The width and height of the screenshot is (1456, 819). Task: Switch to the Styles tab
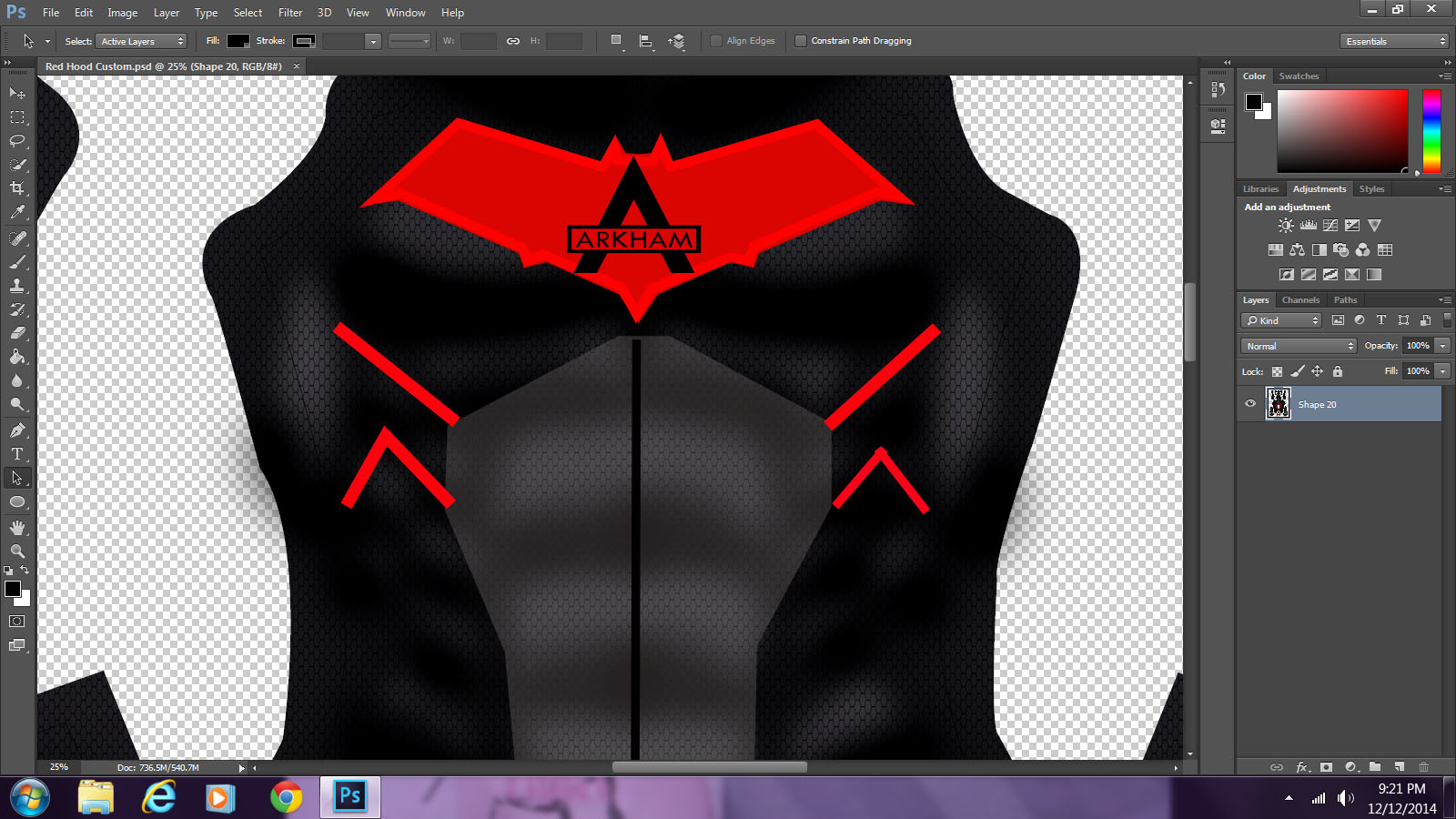click(x=1371, y=189)
